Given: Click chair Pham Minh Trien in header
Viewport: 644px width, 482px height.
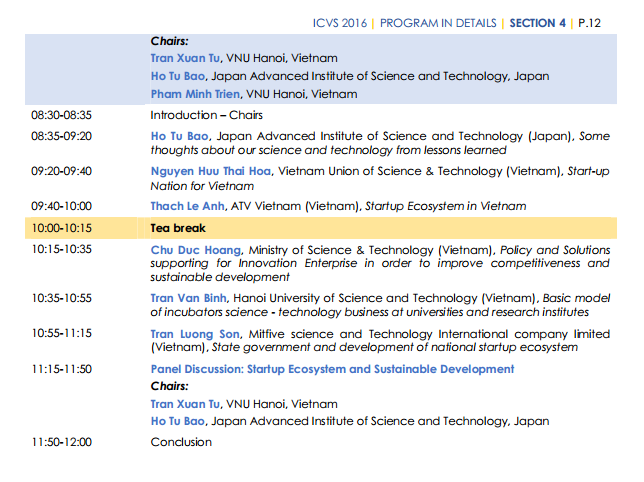Looking at the screenshot, I should tap(196, 94).
